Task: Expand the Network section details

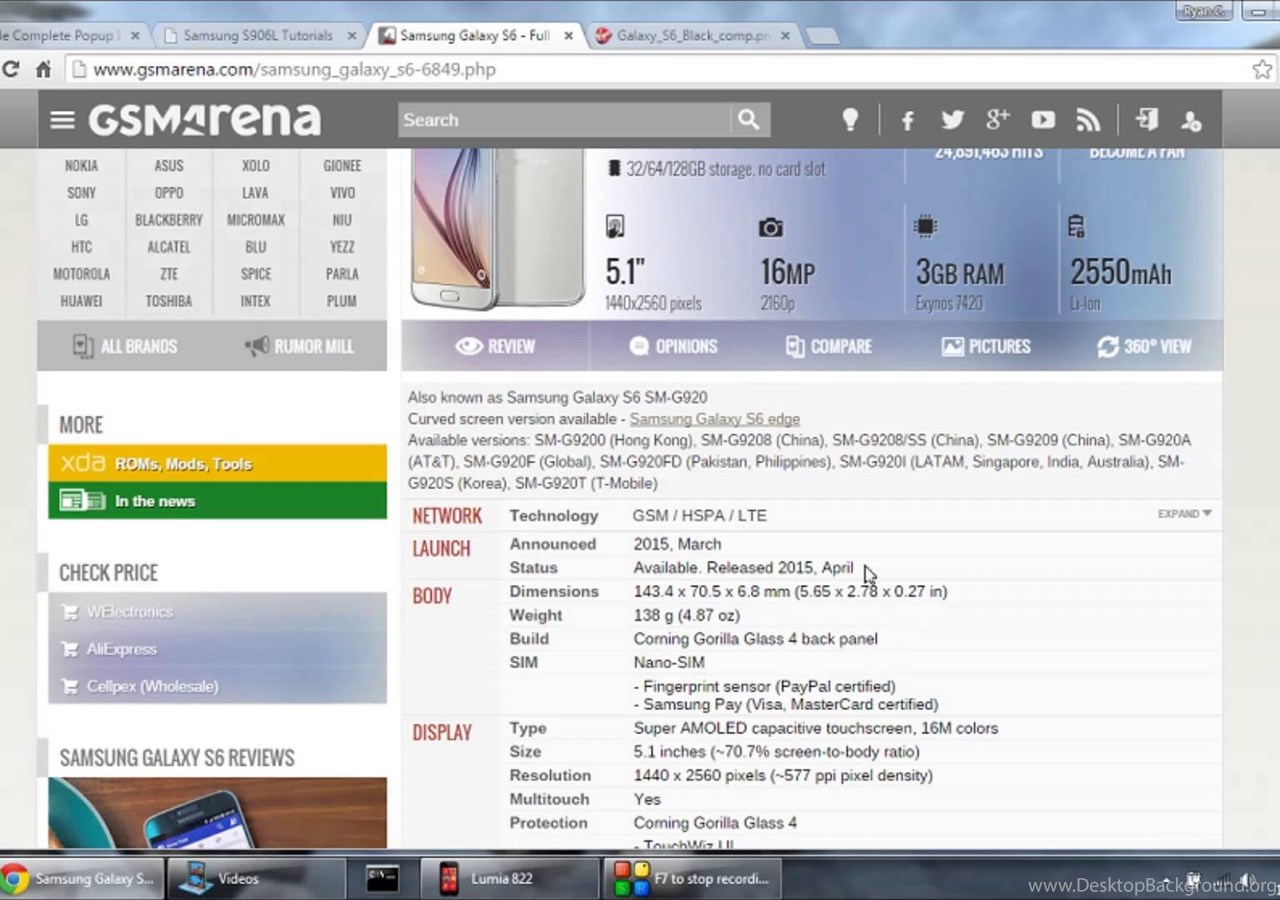Action: [1185, 514]
